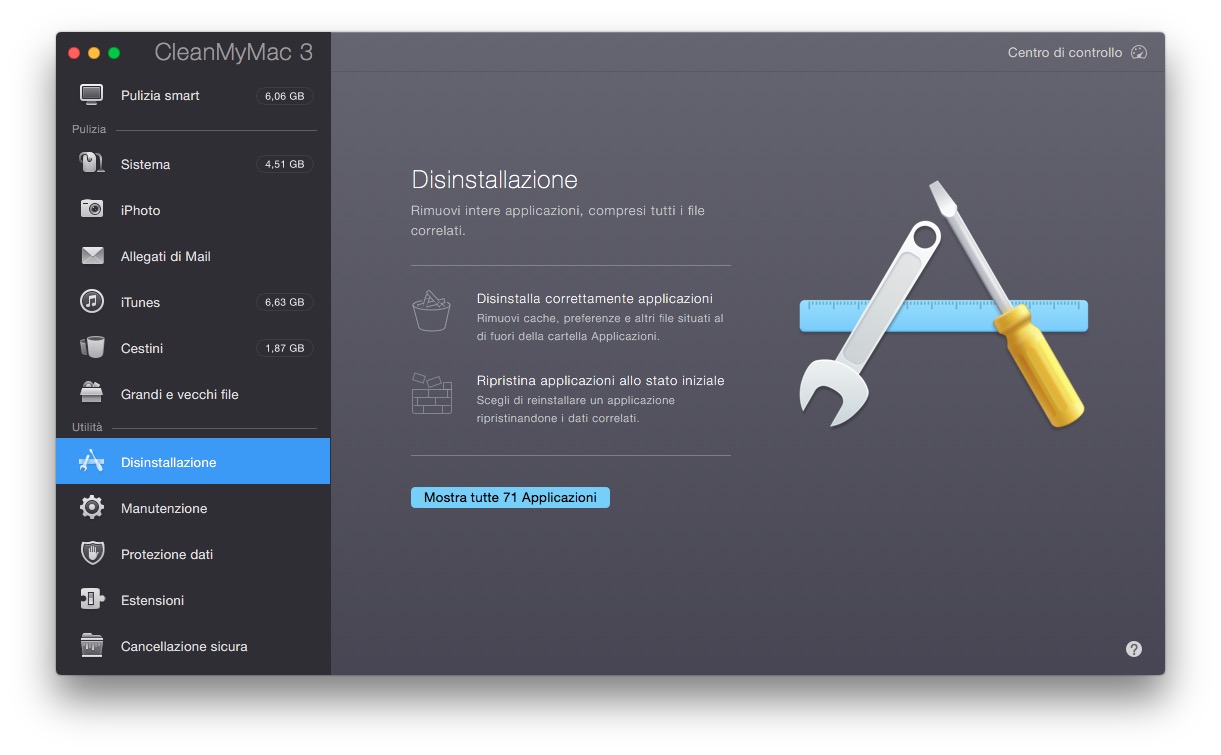Click the Allegati di Mail envelope icon

92,256
